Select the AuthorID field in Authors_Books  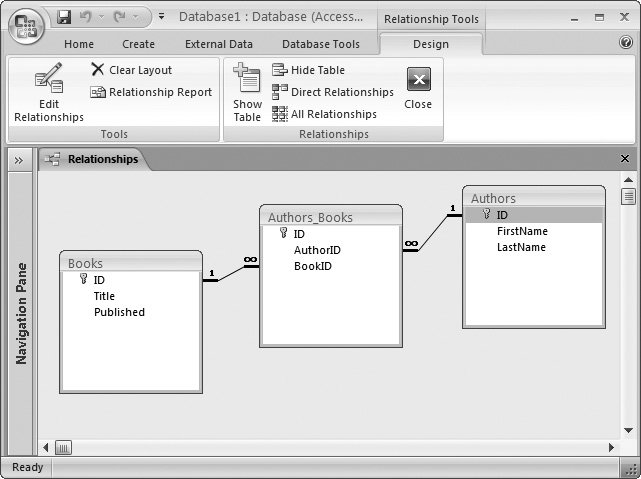[x=317, y=250]
